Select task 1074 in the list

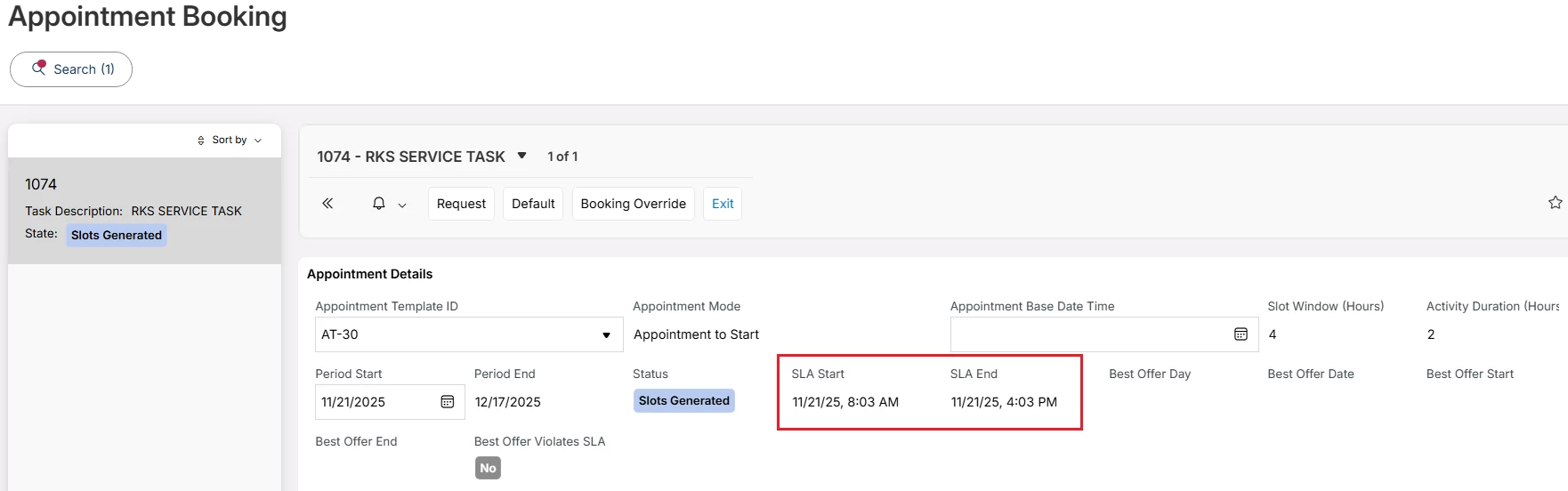tap(144, 210)
